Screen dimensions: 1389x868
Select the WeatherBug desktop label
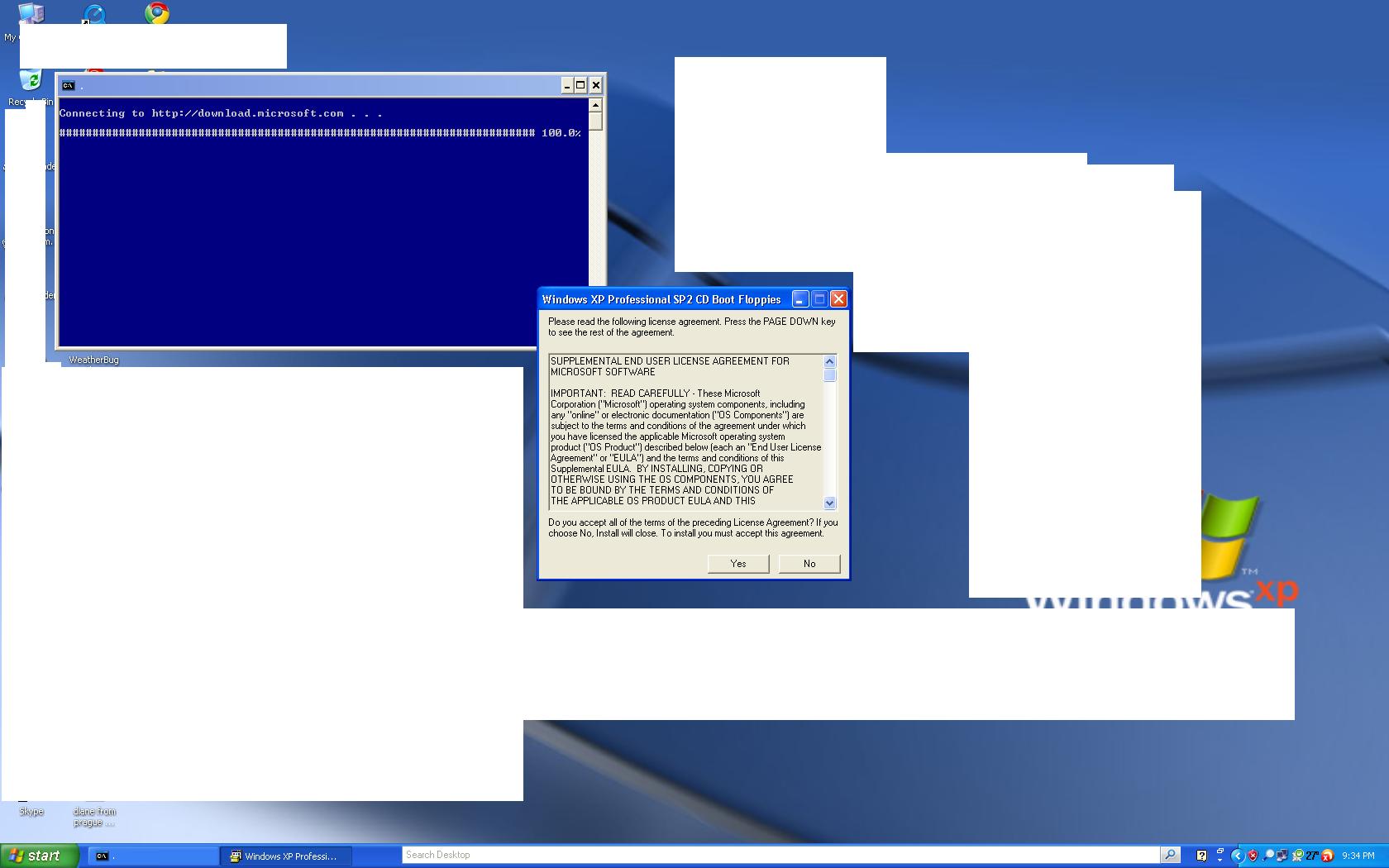click(93, 360)
